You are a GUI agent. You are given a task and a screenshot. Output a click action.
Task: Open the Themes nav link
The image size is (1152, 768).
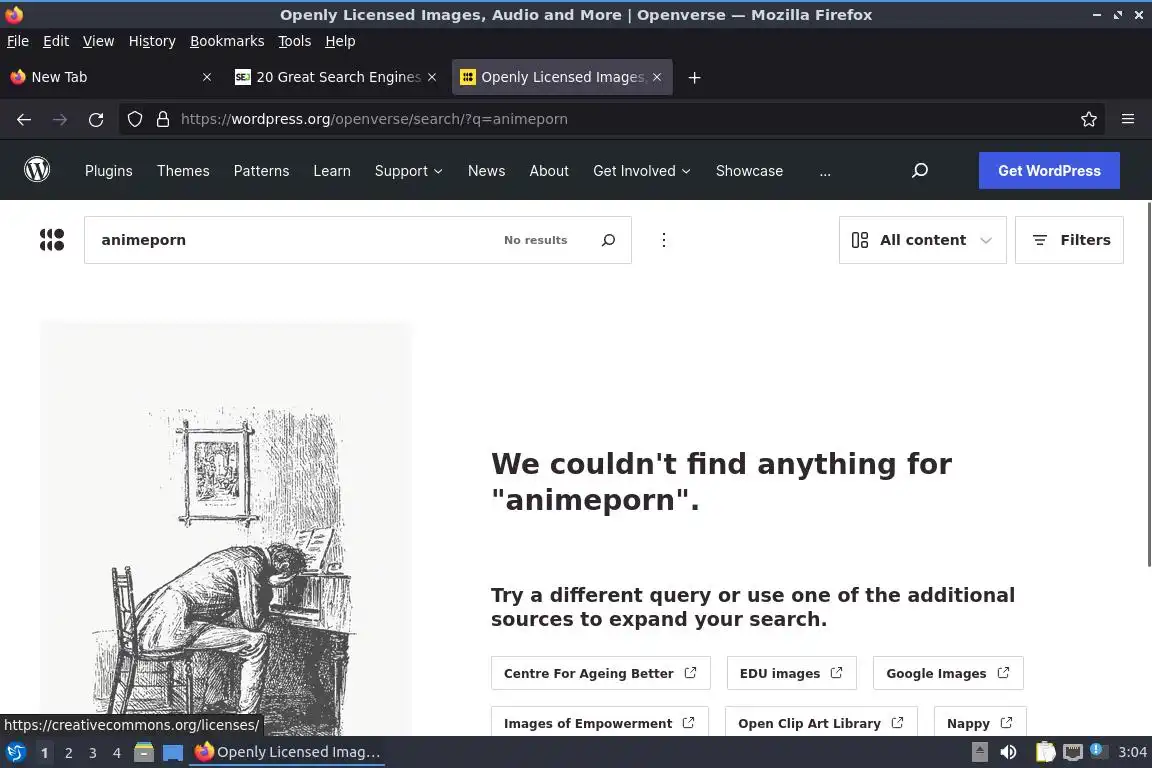(183, 171)
